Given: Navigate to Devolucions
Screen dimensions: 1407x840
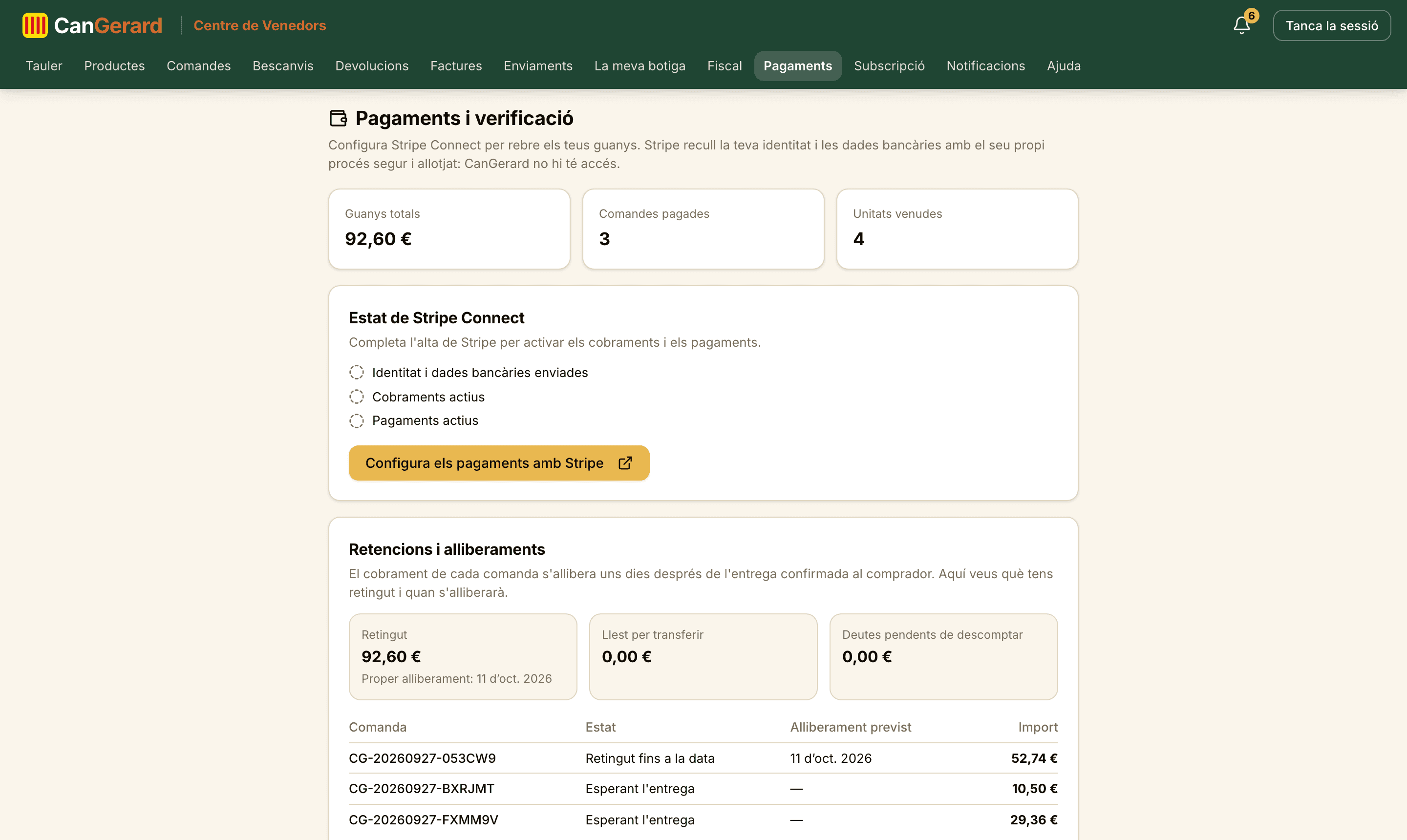Looking at the screenshot, I should pos(372,65).
